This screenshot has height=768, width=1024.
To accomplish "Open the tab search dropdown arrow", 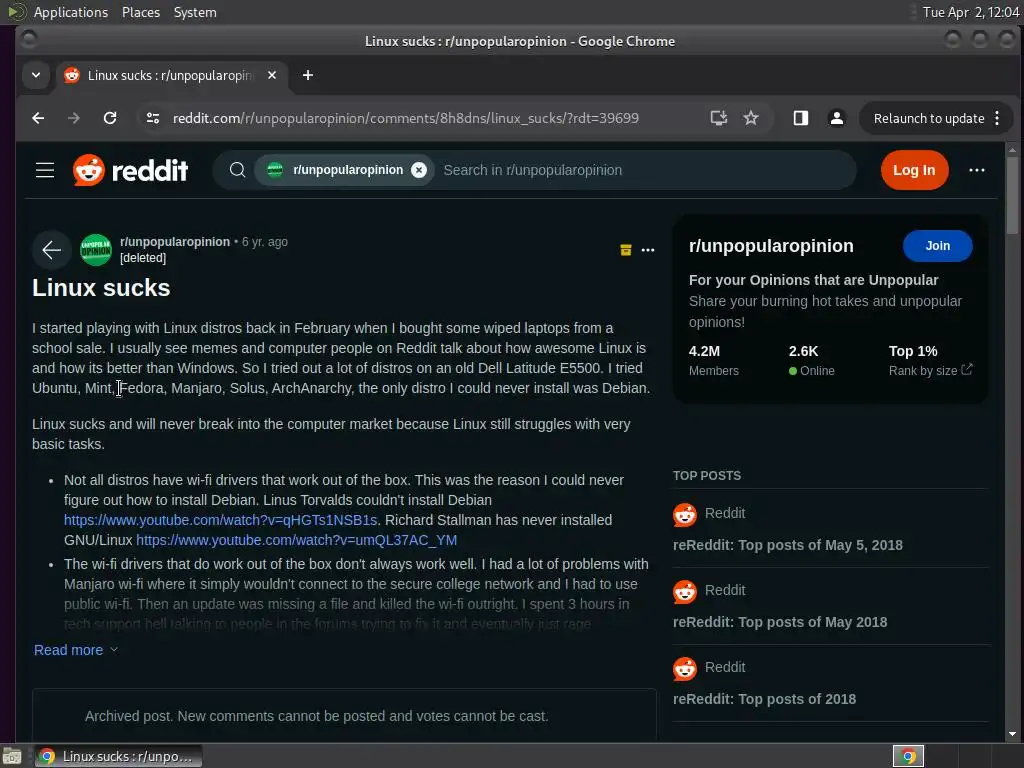I will click(x=36, y=75).
